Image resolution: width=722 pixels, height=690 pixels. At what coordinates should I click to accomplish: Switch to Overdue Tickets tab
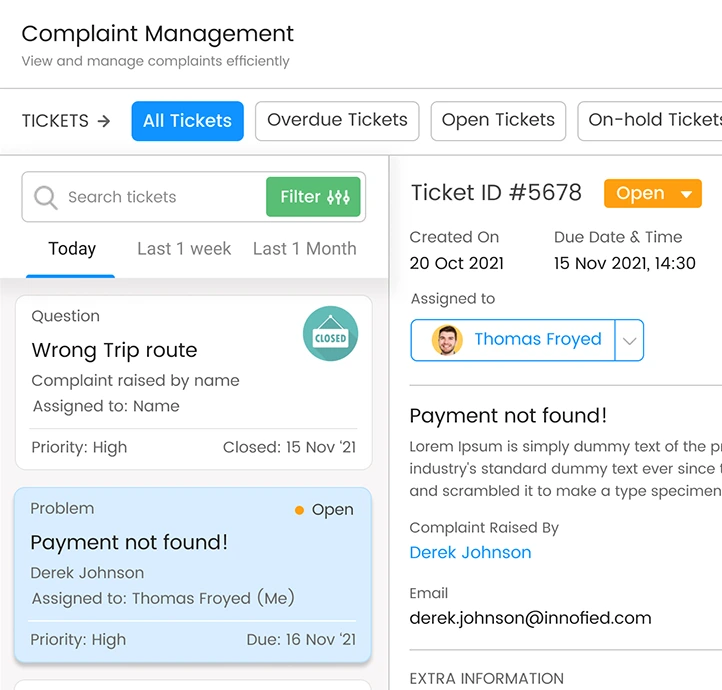pyautogui.click(x=337, y=121)
